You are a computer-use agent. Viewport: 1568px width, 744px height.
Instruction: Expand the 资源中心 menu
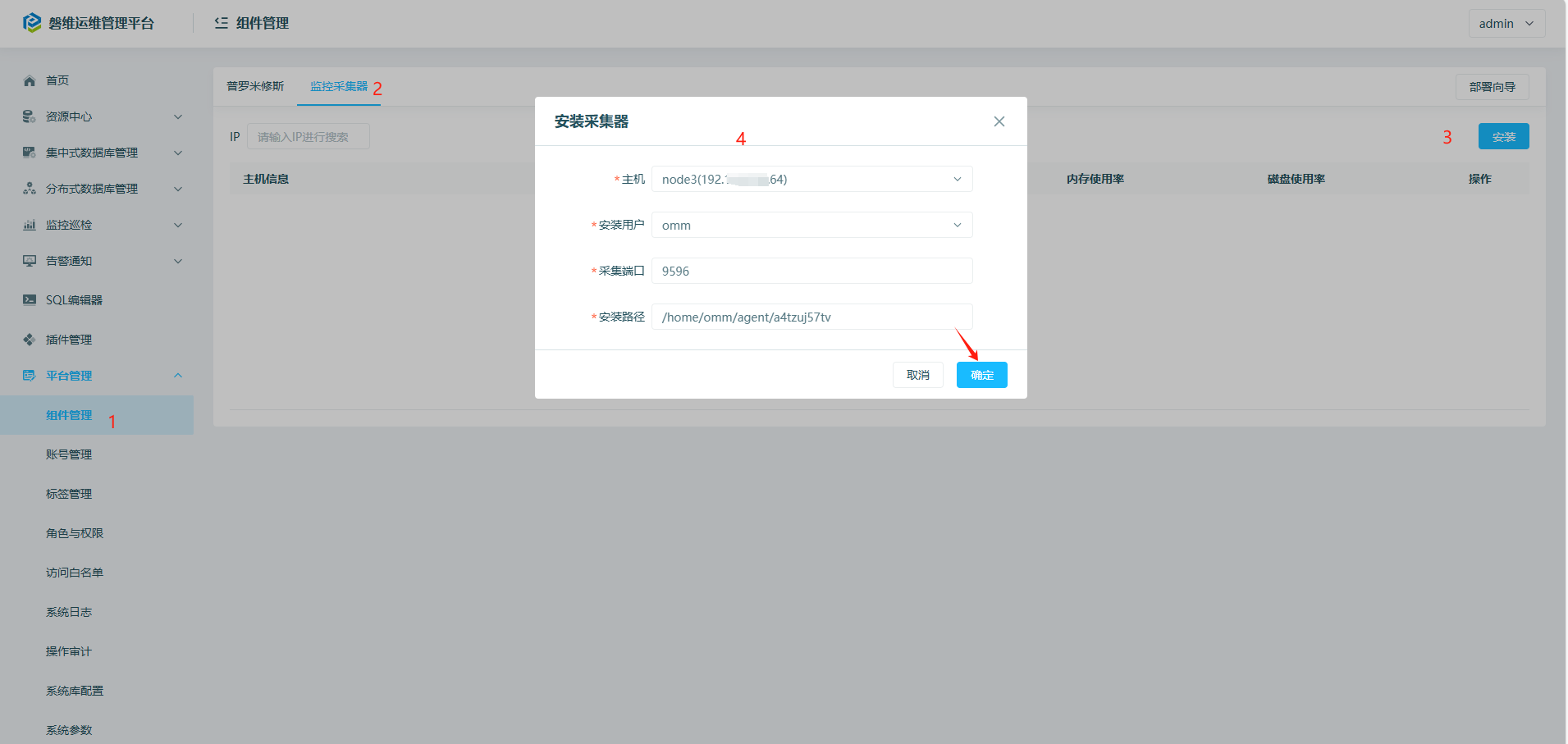tap(178, 116)
